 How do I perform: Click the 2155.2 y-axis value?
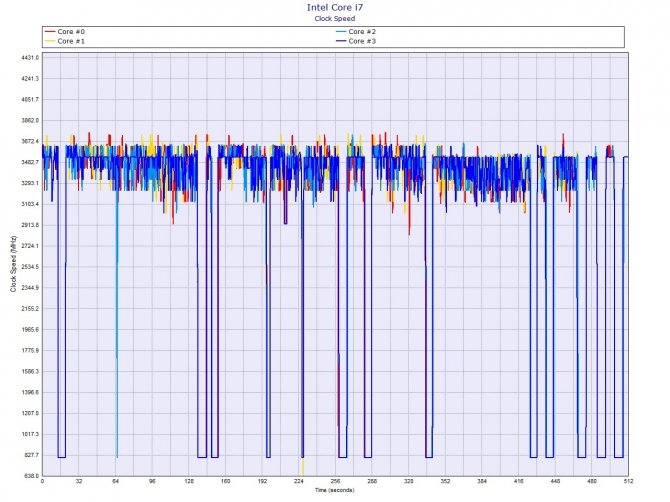click(30, 309)
